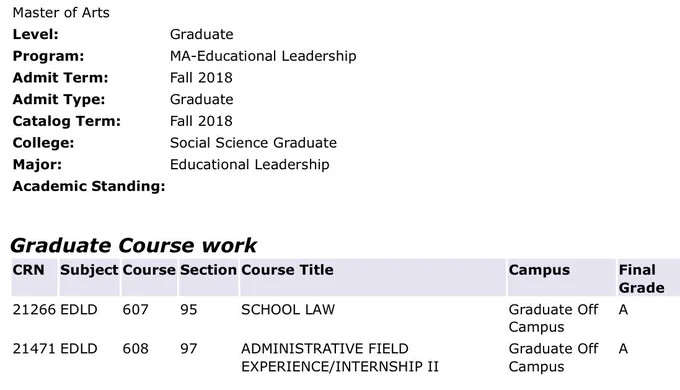This screenshot has width=680, height=390.
Task: Select CRN 21471 in second row
Action: 34,349
